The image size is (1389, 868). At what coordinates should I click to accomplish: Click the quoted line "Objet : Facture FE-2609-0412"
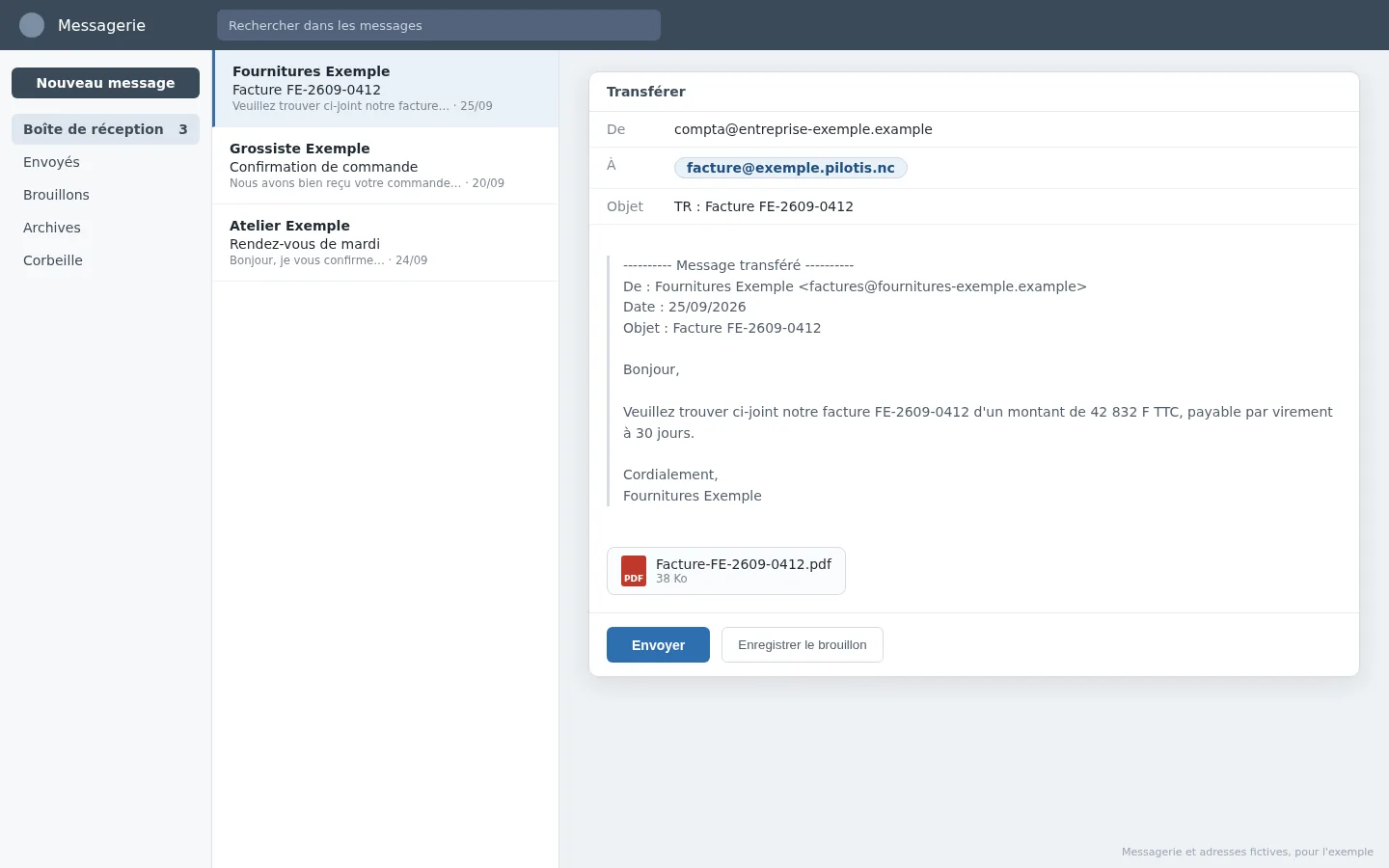point(722,328)
